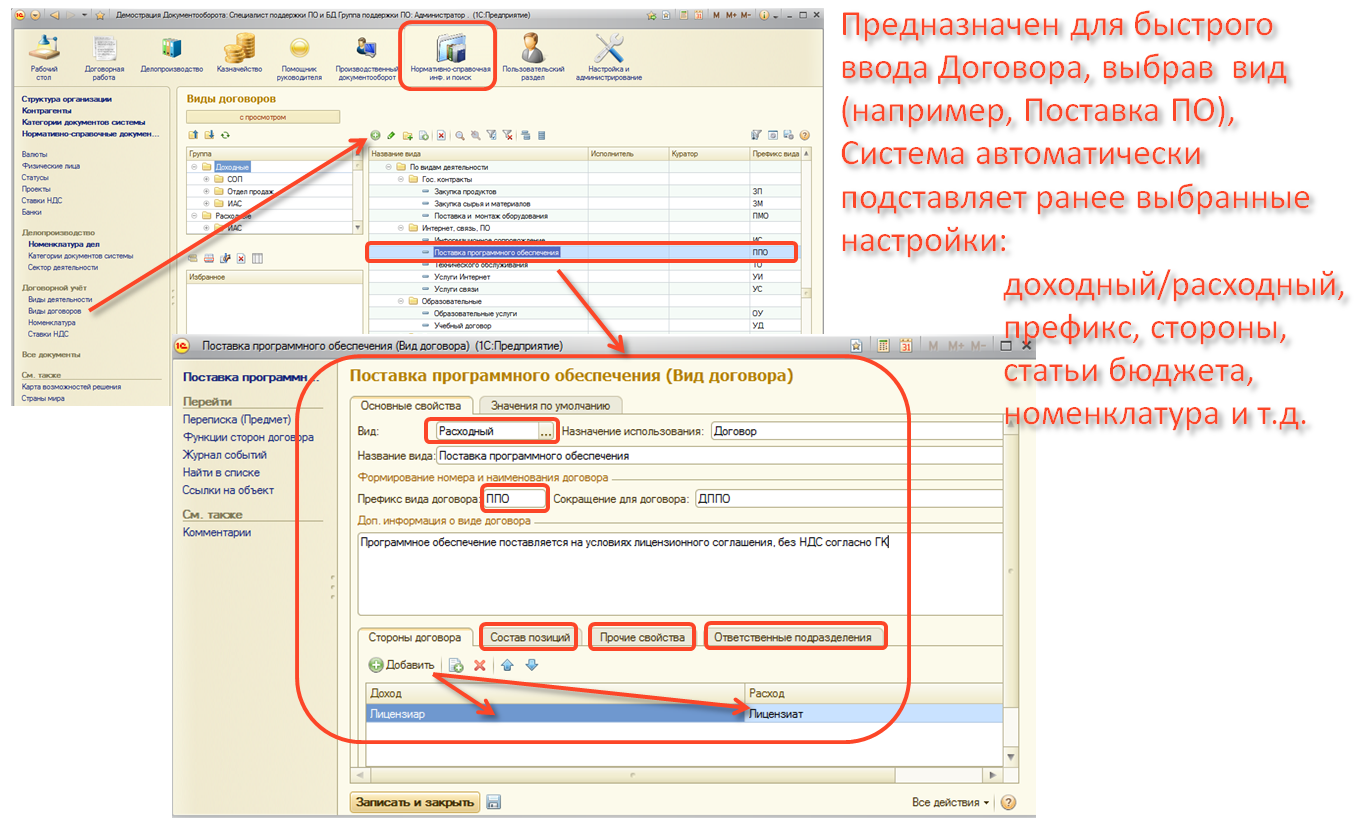1355x824 pixels.
Task: Click the save diskette icon in dialog
Action: [x=494, y=802]
